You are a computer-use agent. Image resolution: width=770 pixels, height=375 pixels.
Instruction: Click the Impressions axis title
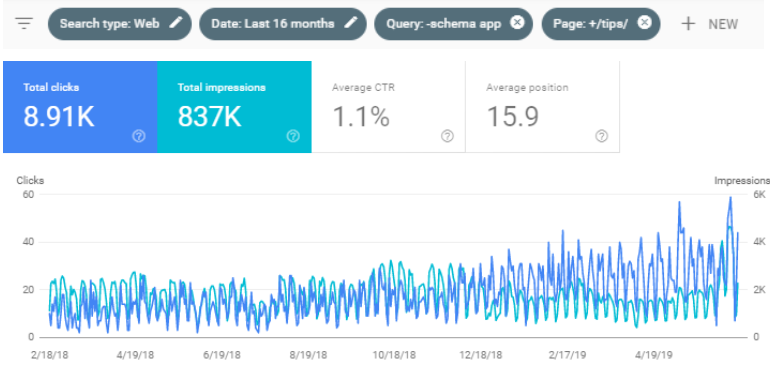click(742, 181)
